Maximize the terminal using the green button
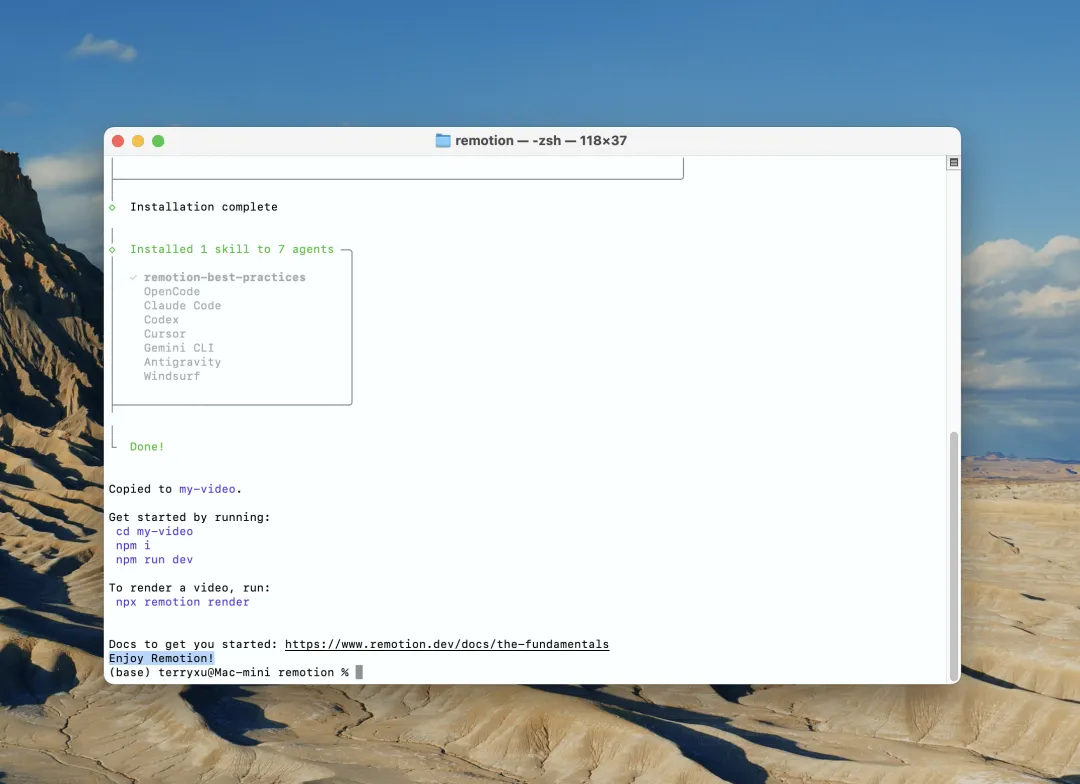This screenshot has height=784, width=1080. click(158, 141)
